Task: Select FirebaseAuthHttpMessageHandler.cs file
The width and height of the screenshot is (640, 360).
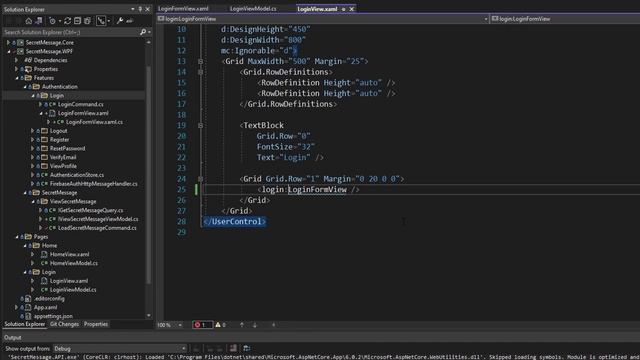Action: 93,184
